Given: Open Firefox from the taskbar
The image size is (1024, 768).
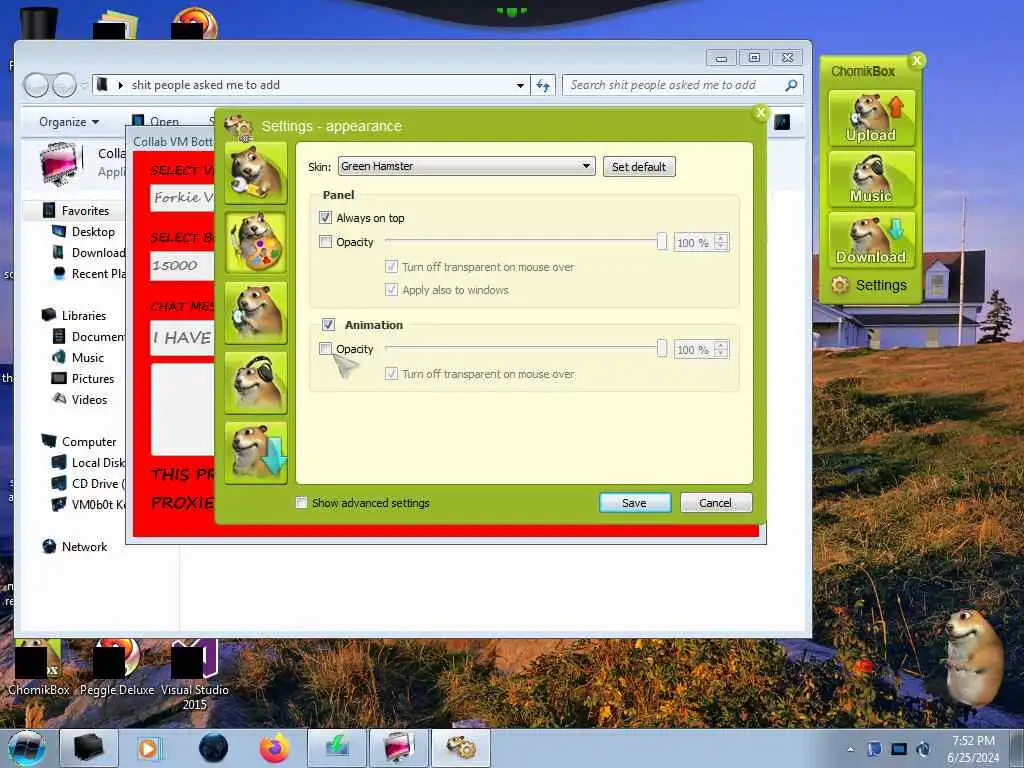Looking at the screenshot, I should 275,748.
